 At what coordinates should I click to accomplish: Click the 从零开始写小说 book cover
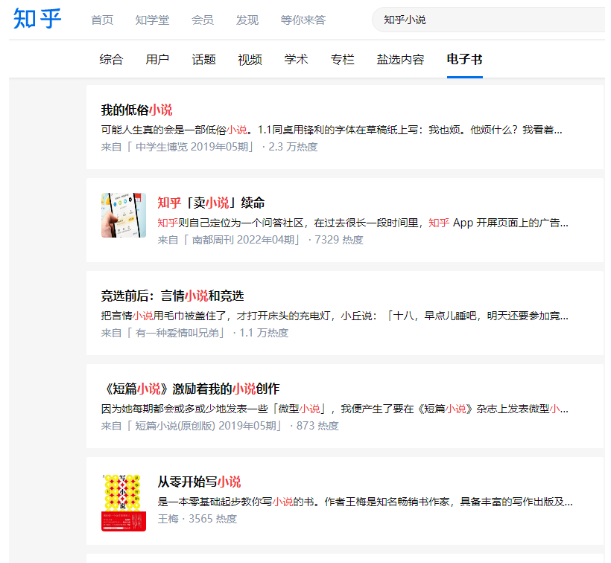tap(124, 502)
